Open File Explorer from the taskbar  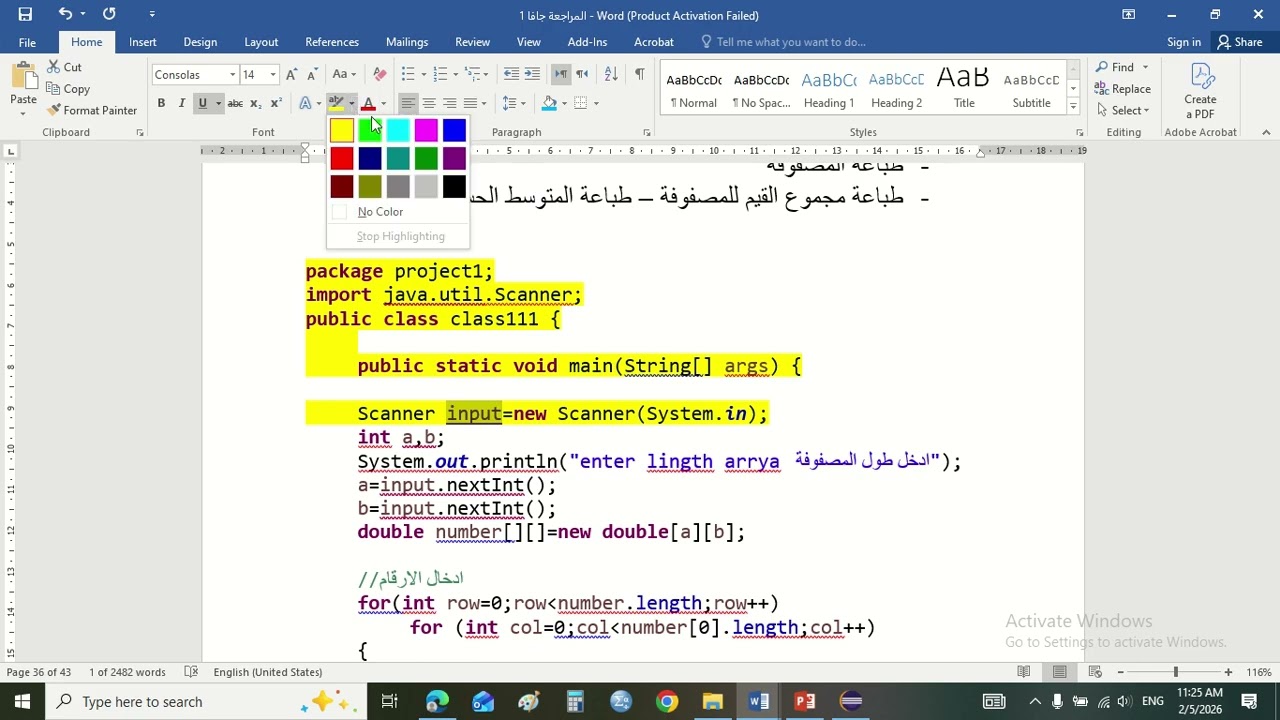pyautogui.click(x=713, y=701)
